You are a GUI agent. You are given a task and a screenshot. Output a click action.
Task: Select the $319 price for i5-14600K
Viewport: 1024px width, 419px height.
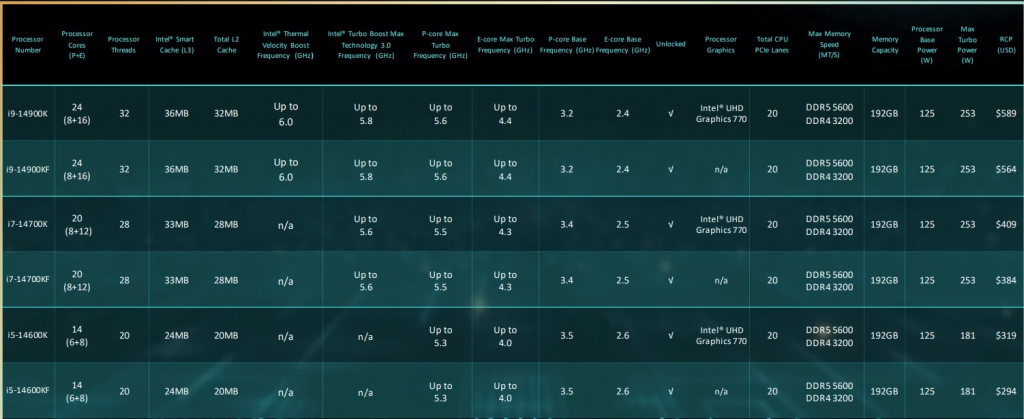tap(1006, 335)
